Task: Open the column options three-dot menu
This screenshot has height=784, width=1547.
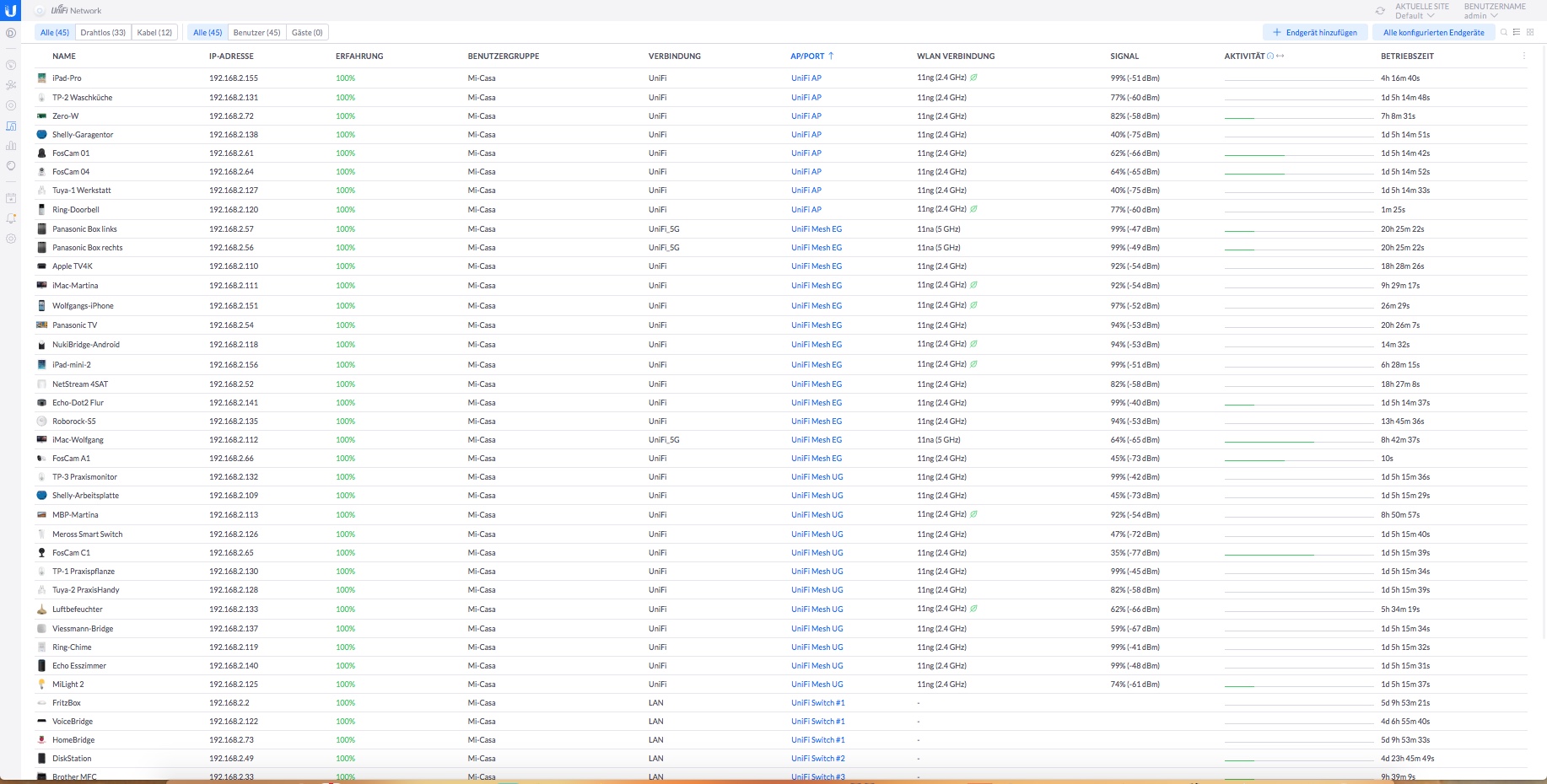Action: [x=1523, y=56]
